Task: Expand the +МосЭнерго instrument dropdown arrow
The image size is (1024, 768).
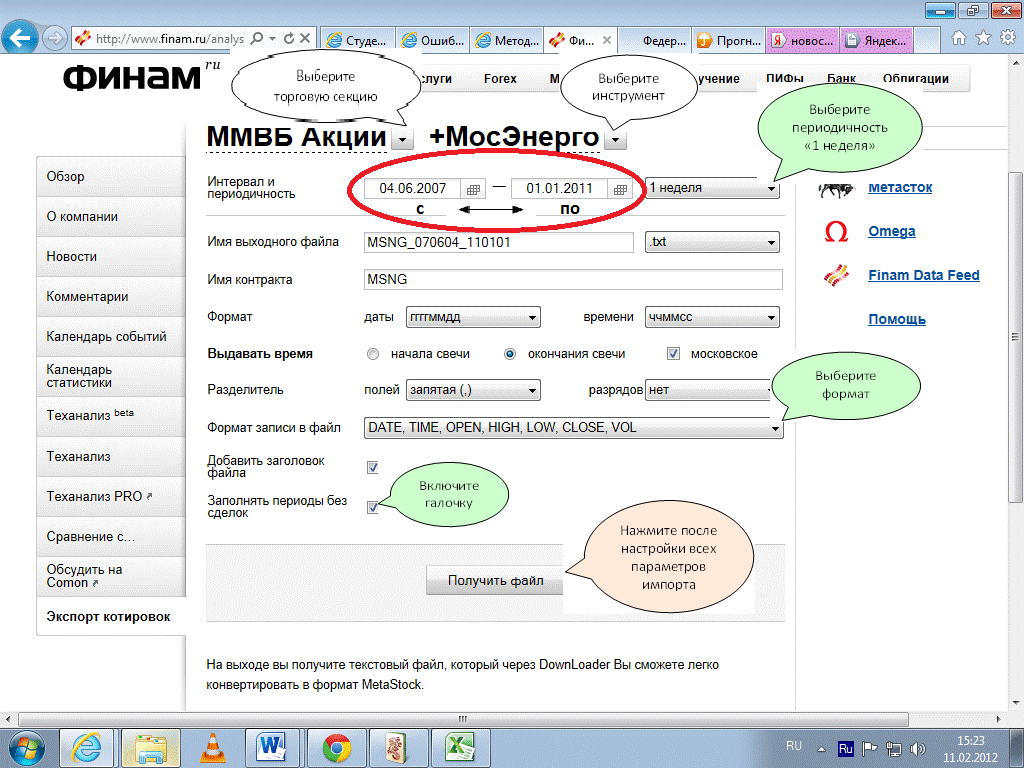Action: (x=616, y=139)
